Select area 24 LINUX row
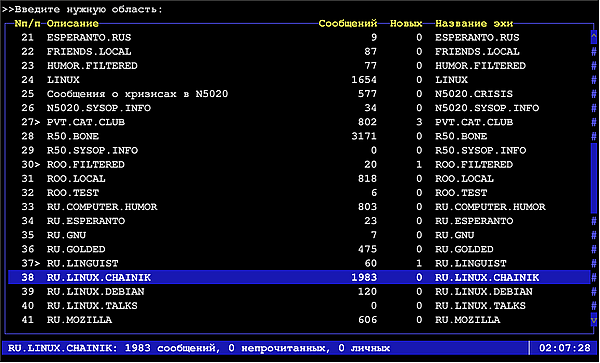This screenshot has width=600, height=363. coord(299,80)
